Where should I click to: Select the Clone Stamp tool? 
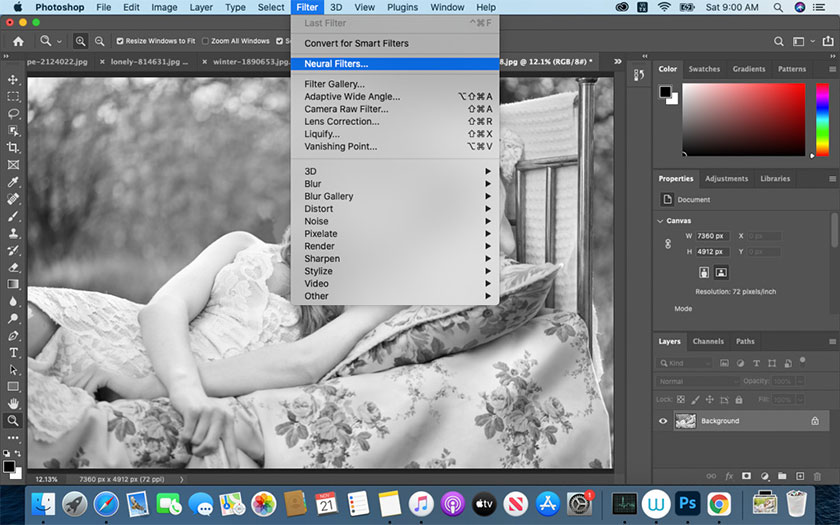(x=13, y=233)
